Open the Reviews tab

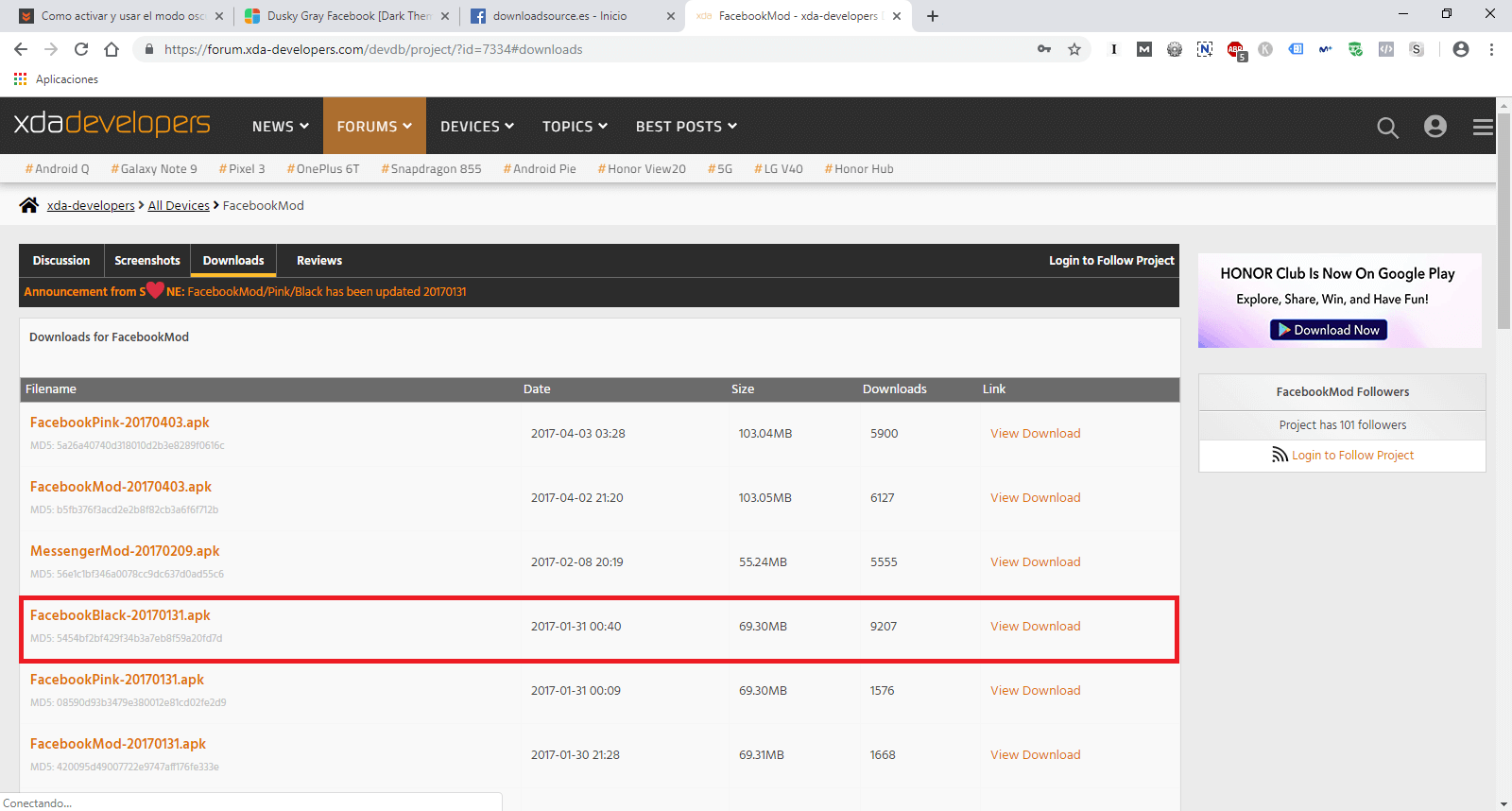click(319, 260)
